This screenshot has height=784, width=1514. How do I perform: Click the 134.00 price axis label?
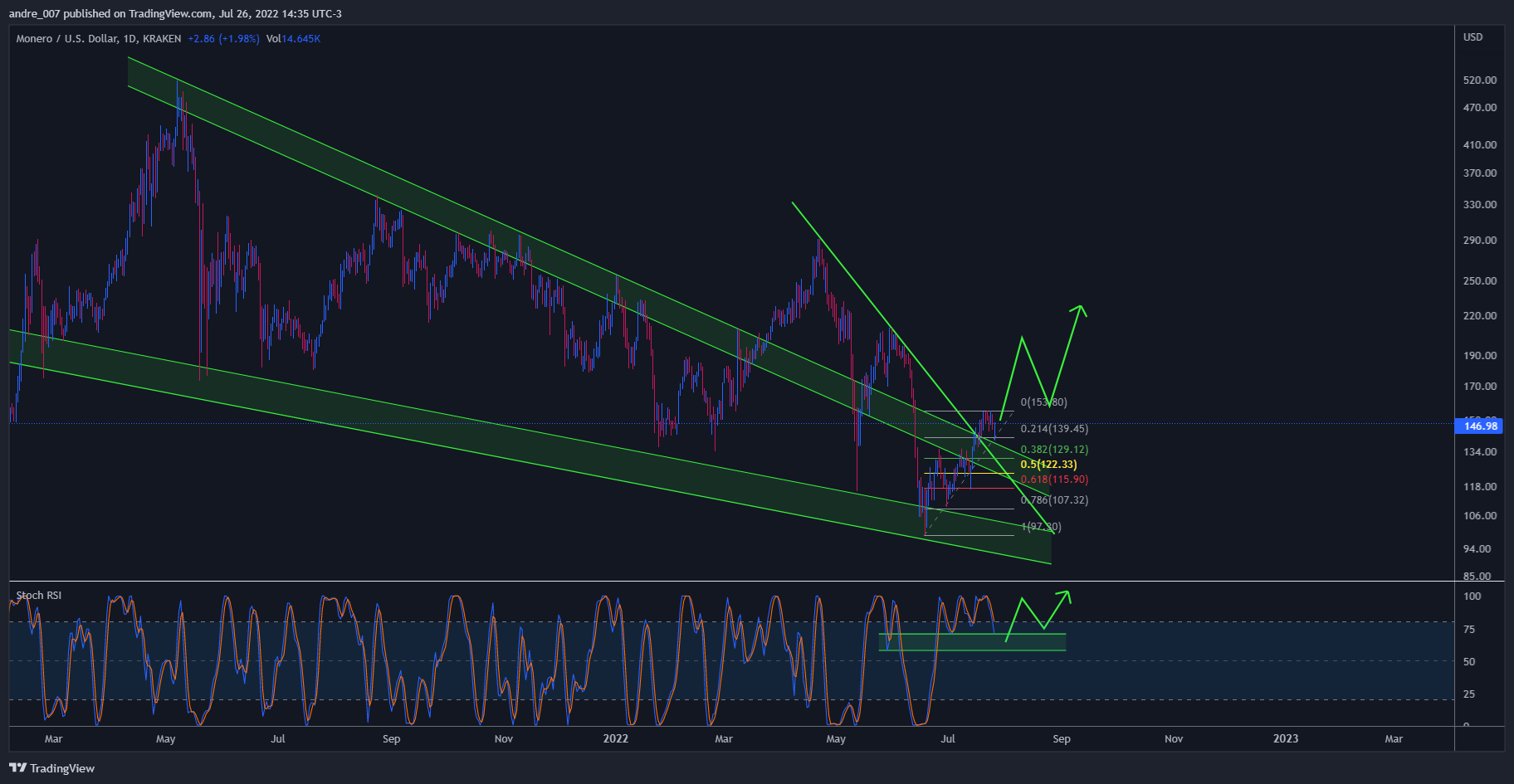click(1480, 452)
